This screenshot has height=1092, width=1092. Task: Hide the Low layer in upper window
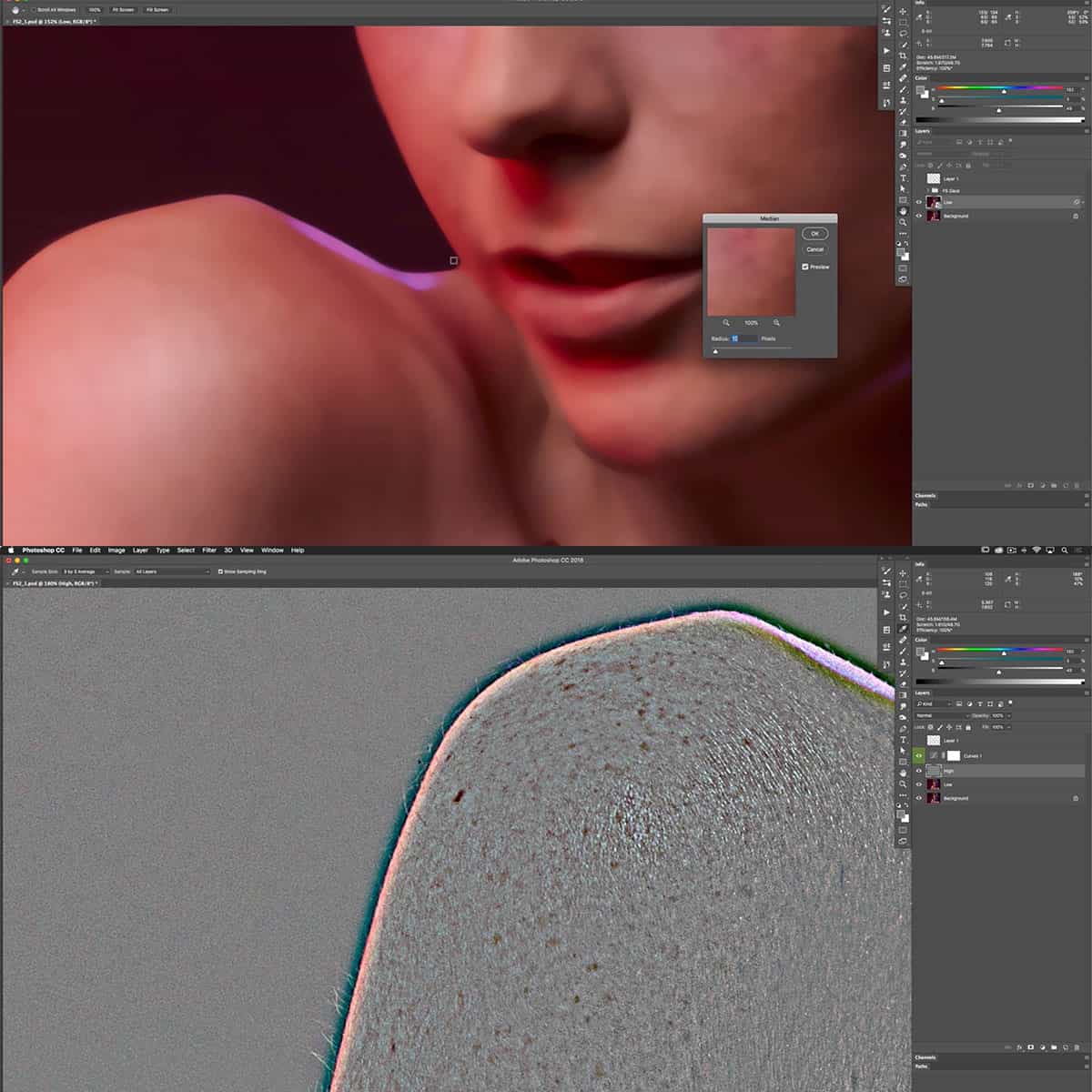coord(919,202)
